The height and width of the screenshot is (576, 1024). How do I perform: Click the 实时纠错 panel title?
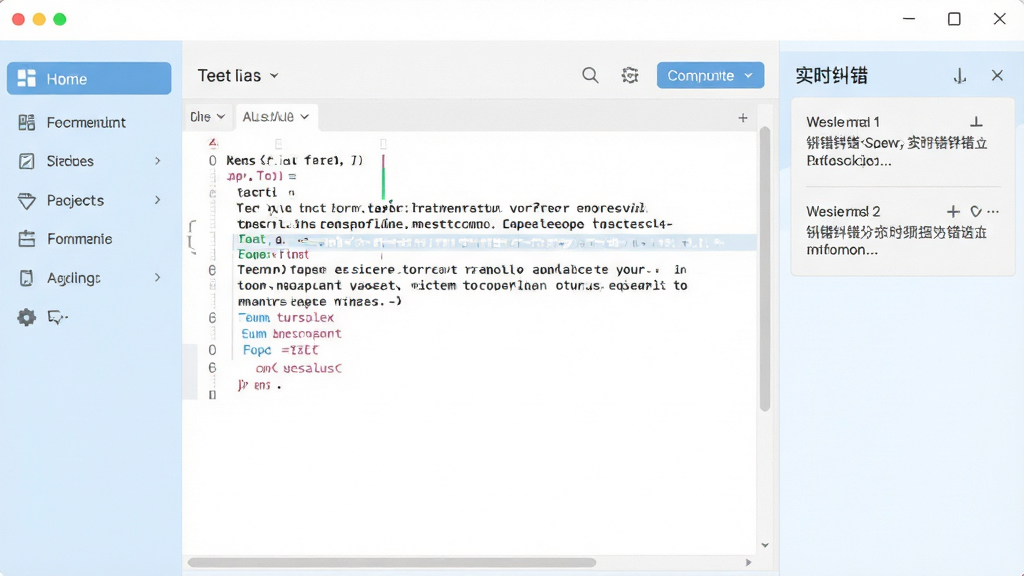click(x=831, y=76)
